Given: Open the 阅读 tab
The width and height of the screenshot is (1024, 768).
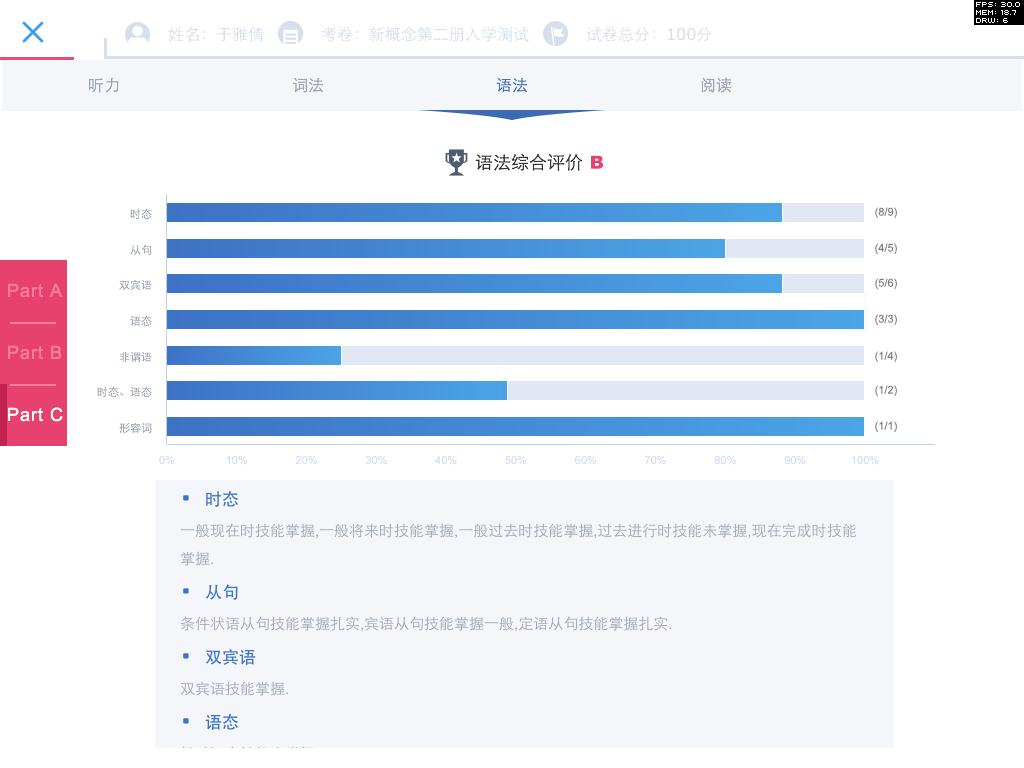Looking at the screenshot, I should (x=716, y=86).
